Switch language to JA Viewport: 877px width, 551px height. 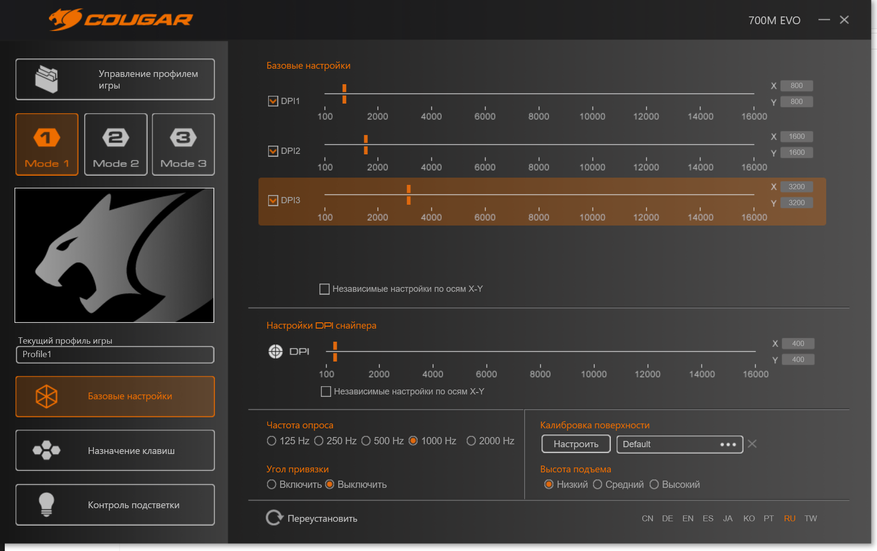click(x=728, y=519)
